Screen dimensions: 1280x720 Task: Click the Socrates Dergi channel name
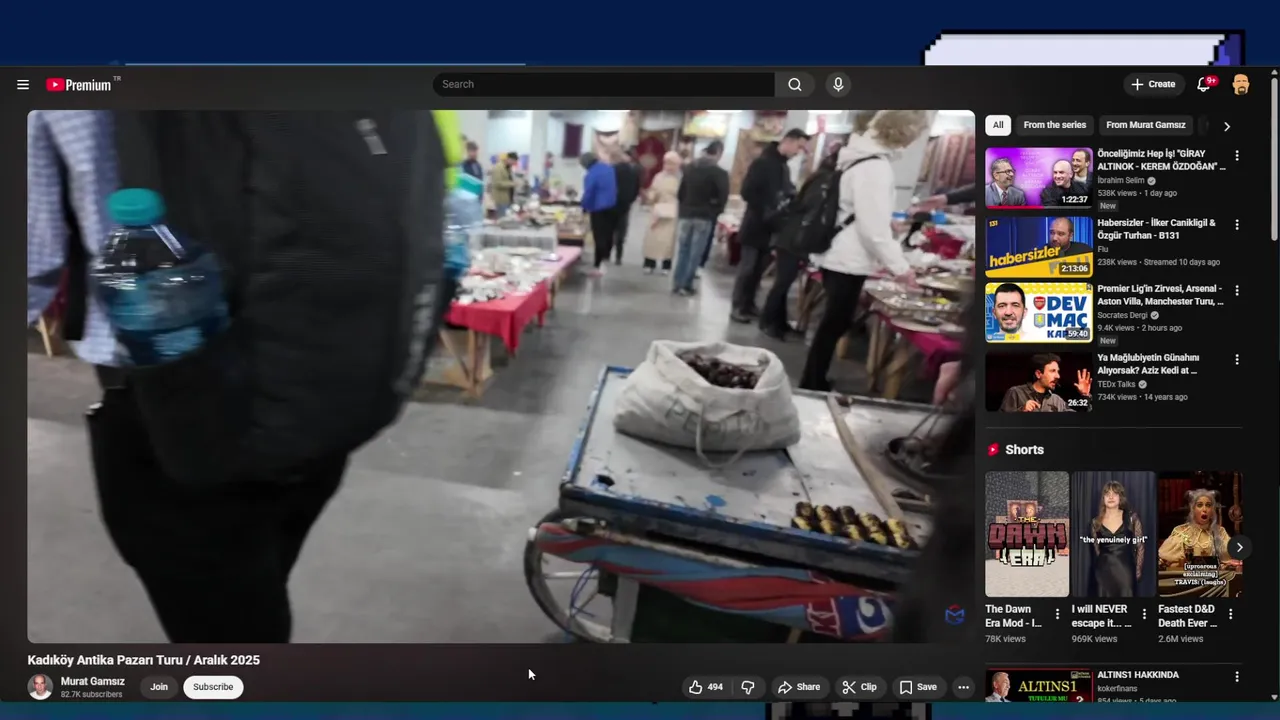point(1123,315)
